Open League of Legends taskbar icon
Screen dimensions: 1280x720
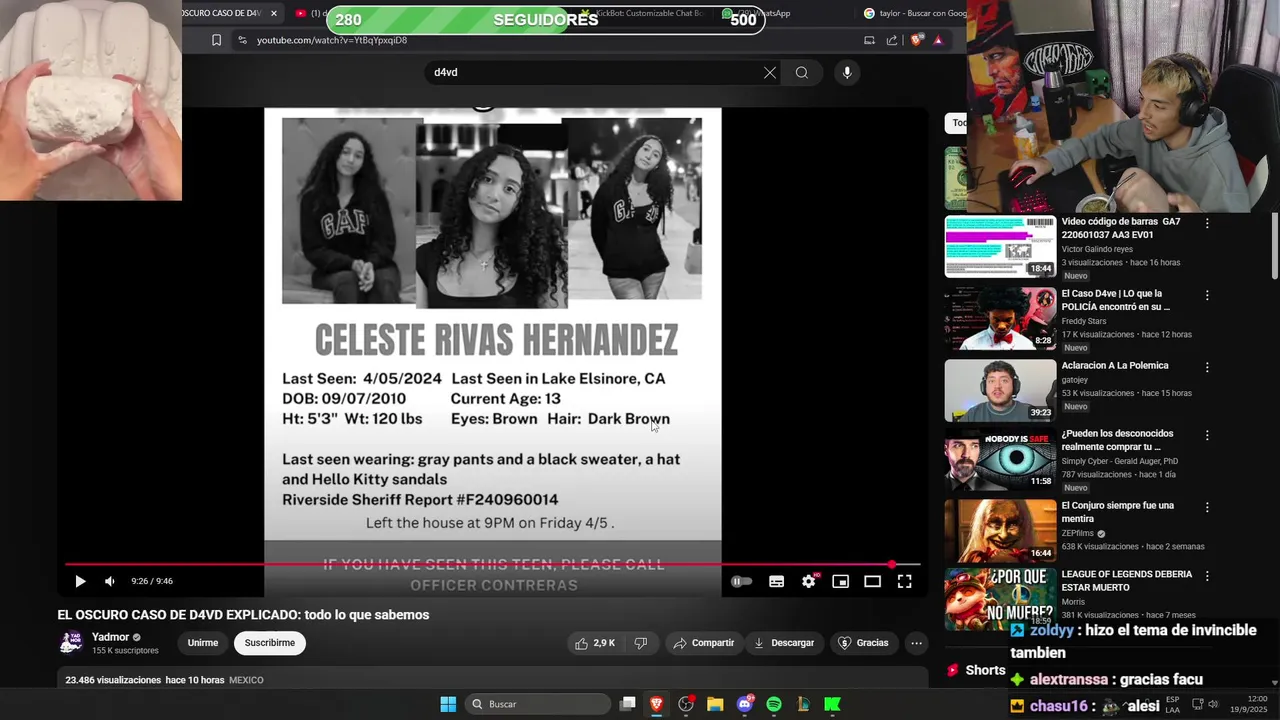tap(803, 704)
